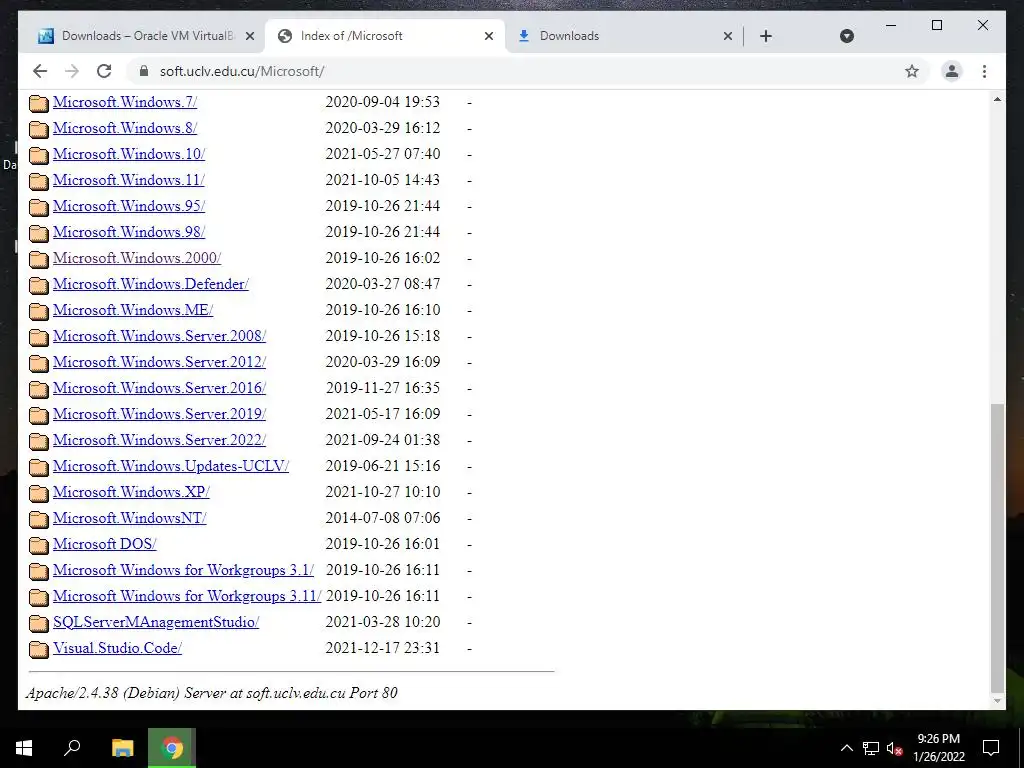Show hidden system tray icons
1024x768 pixels.
(x=846, y=748)
